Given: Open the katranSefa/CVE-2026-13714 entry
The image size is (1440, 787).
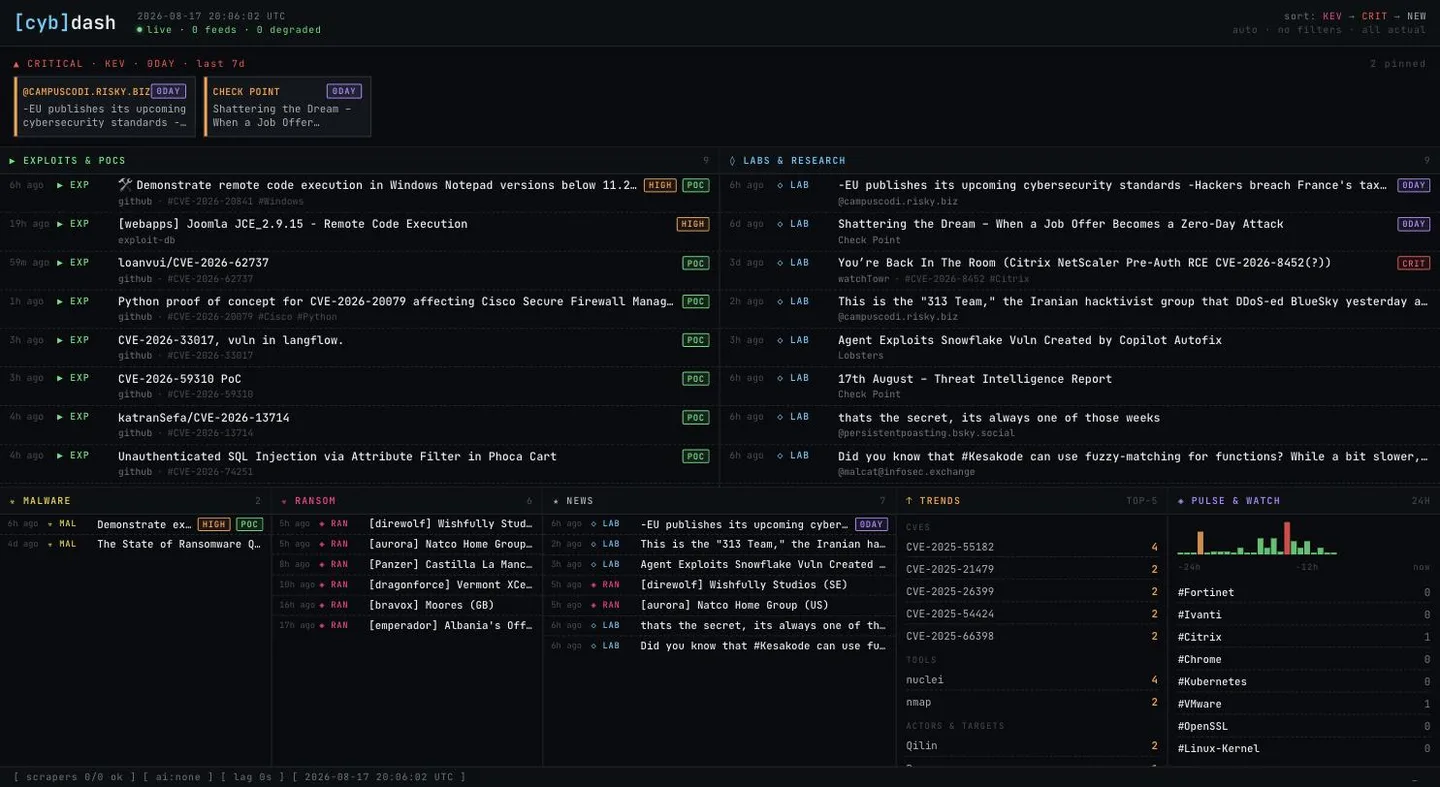Looking at the screenshot, I should tap(359, 424).
